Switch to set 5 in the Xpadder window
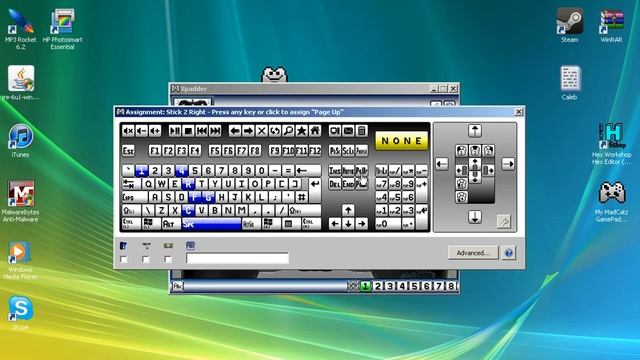640x360 pixels. [415, 286]
